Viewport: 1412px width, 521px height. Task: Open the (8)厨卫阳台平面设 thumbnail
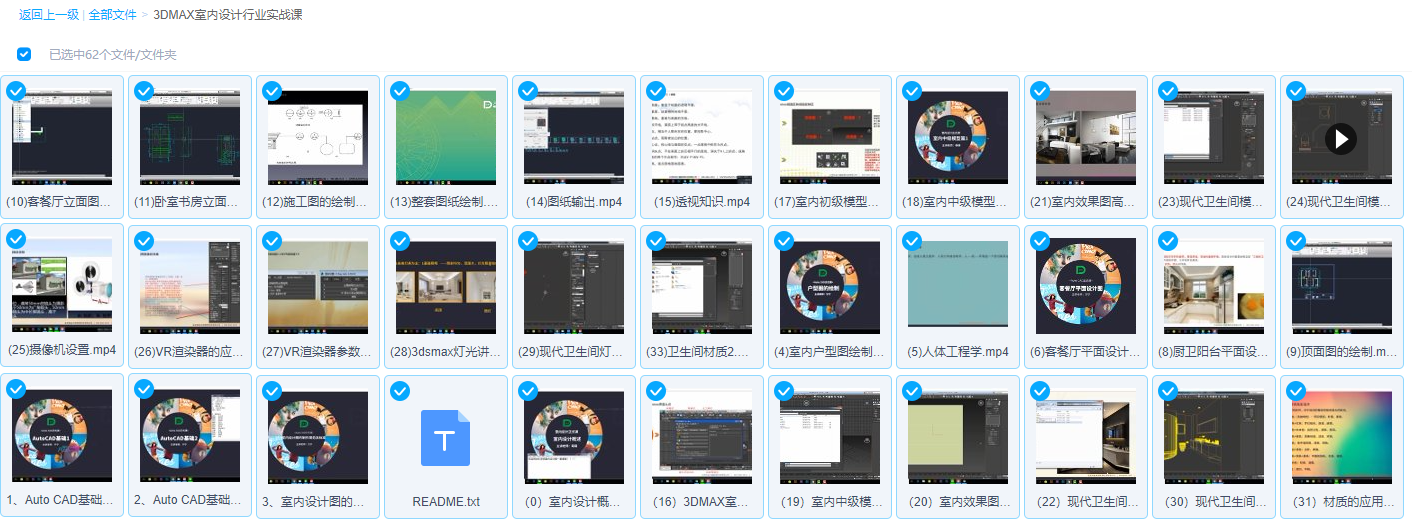click(1213, 286)
